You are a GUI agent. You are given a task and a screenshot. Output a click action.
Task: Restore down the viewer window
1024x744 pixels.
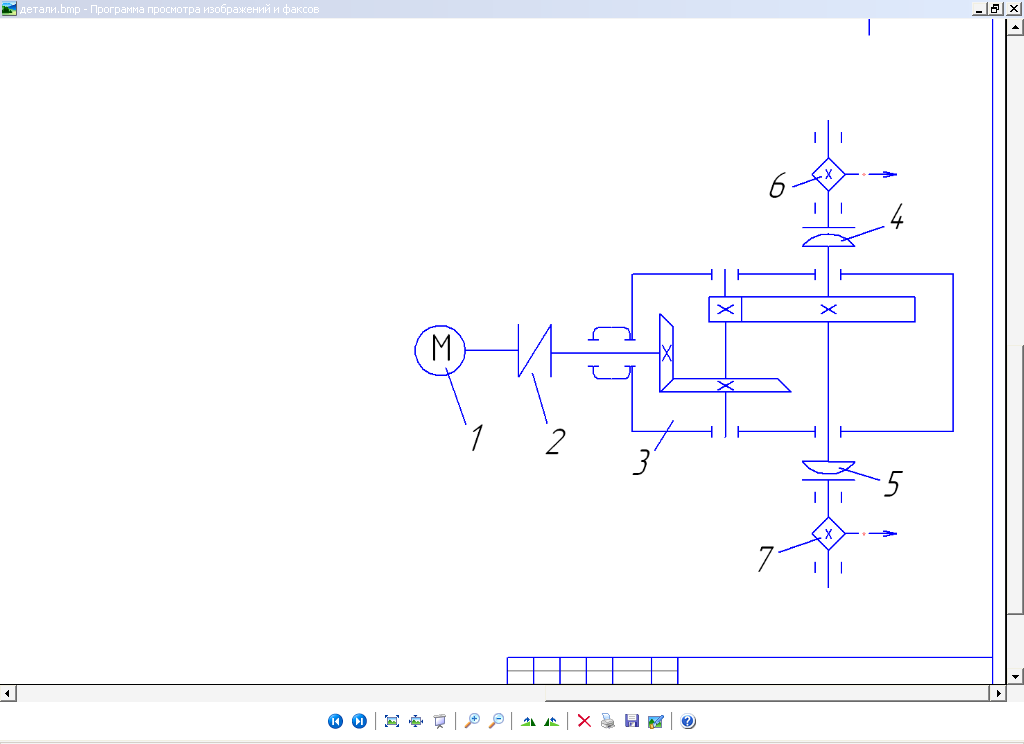tap(995, 8)
